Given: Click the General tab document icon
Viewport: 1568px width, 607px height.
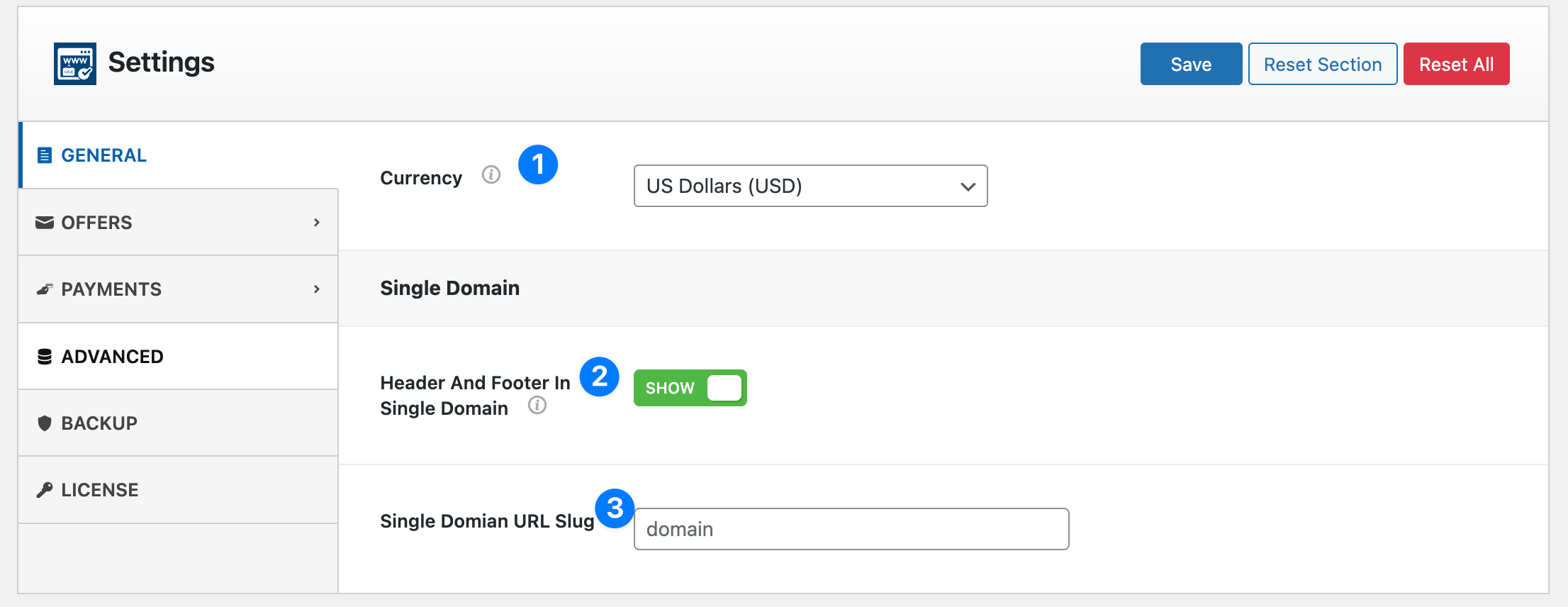Looking at the screenshot, I should pyautogui.click(x=45, y=155).
